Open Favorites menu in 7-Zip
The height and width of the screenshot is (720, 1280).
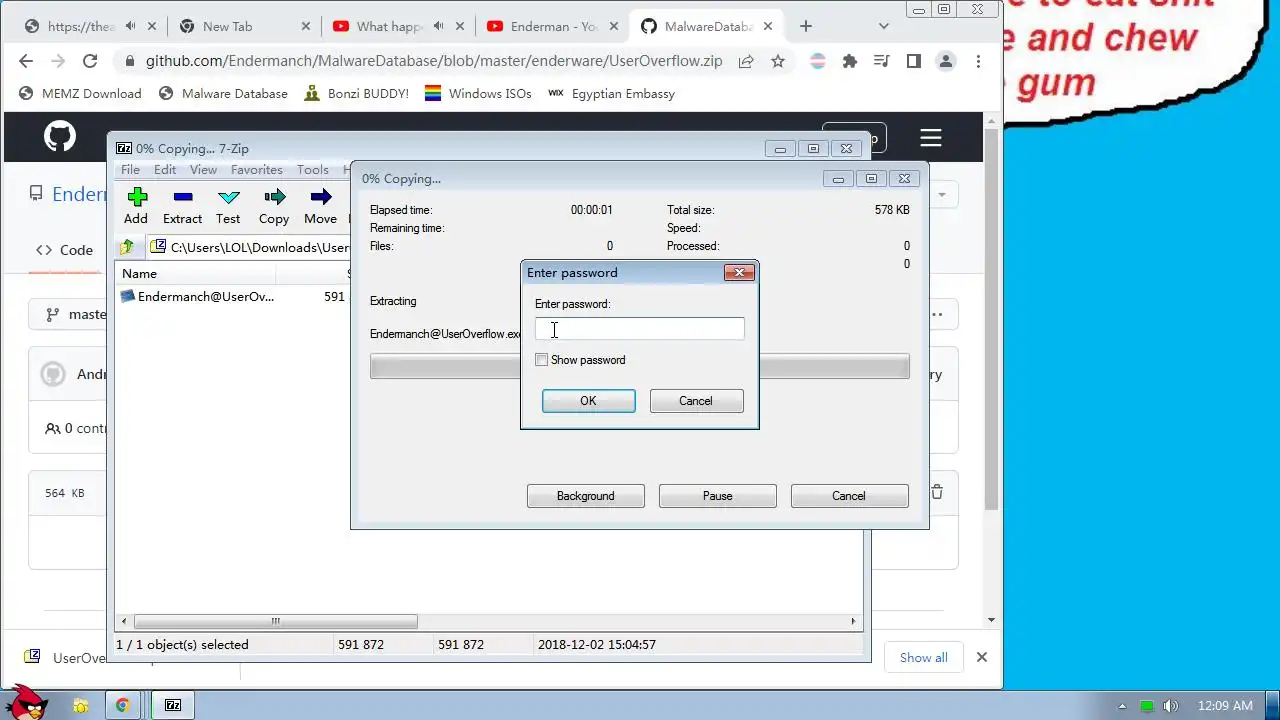(257, 170)
